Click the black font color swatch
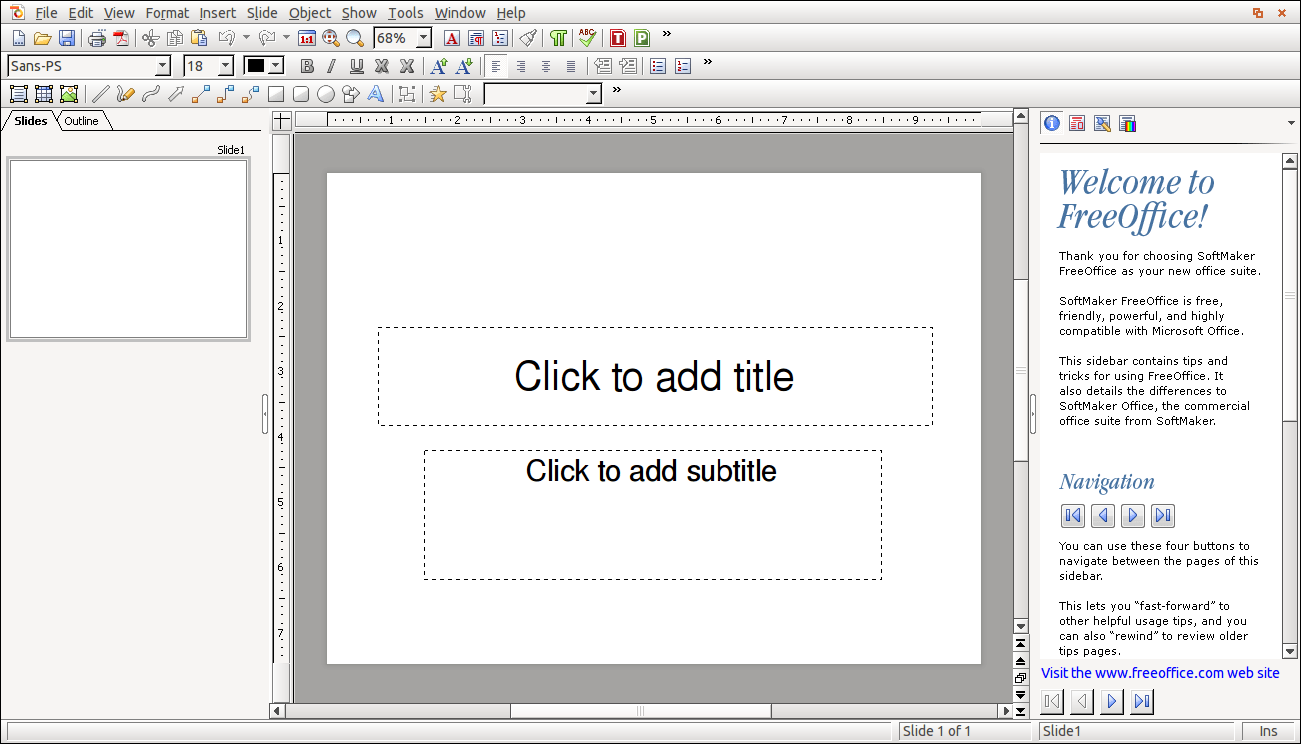This screenshot has width=1301, height=744. [256, 66]
